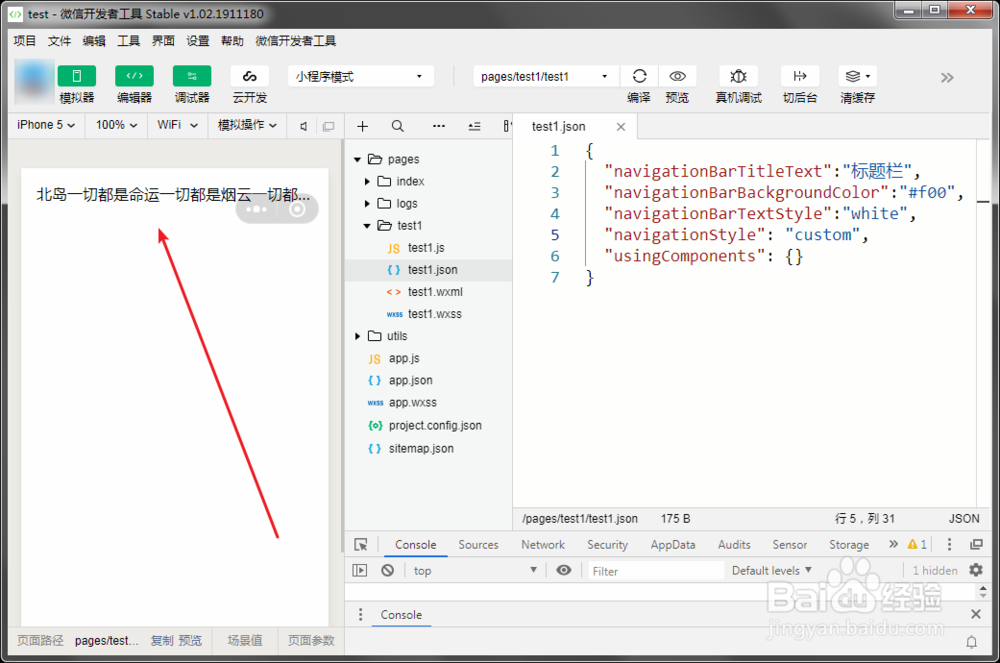Click the warning count indicator
The height and width of the screenshot is (663, 1000).
pyautogui.click(x=917, y=544)
